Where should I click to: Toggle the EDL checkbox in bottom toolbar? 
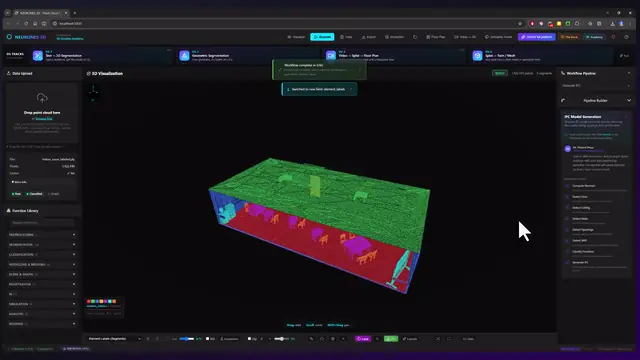click(208, 339)
